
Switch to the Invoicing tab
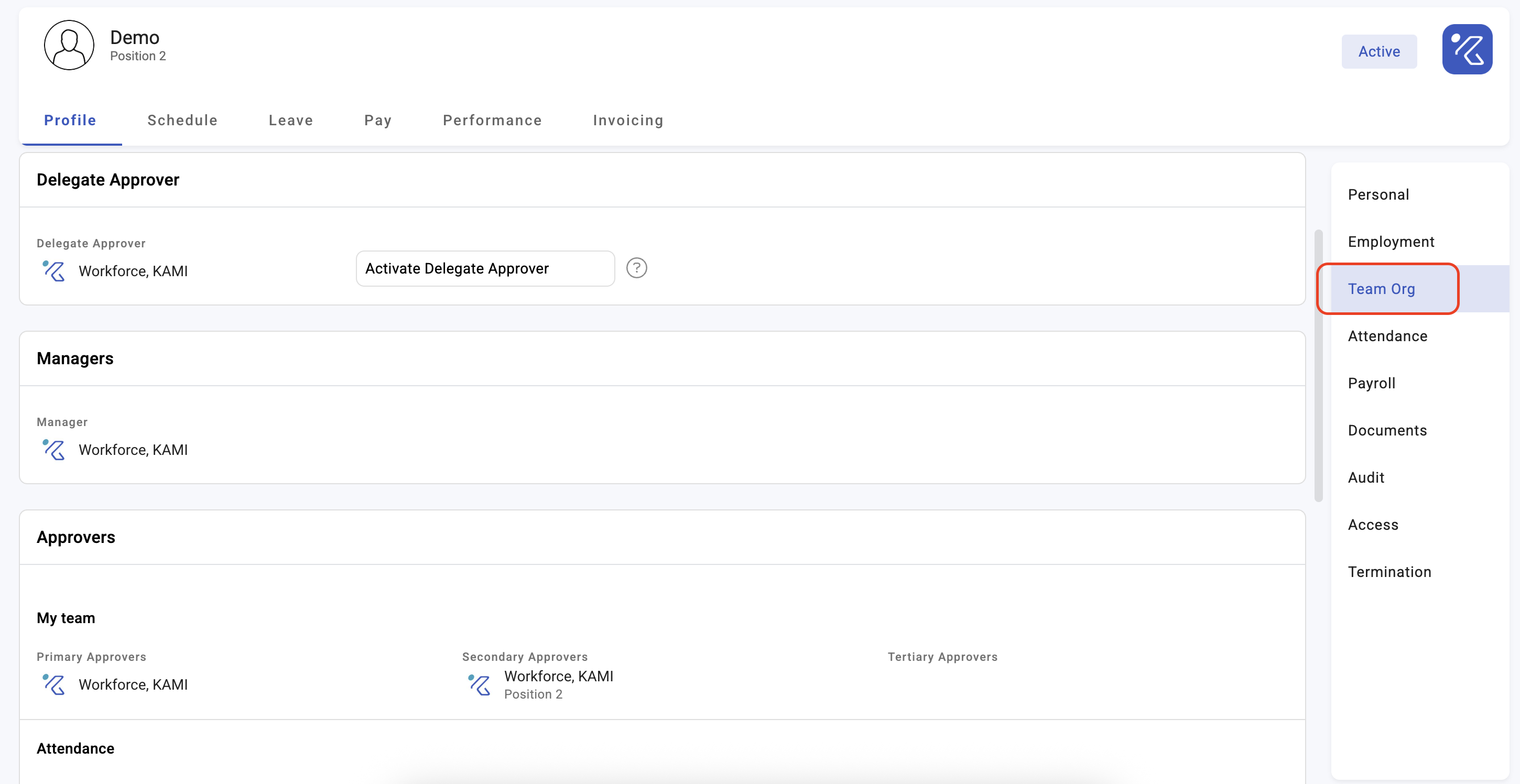628,121
